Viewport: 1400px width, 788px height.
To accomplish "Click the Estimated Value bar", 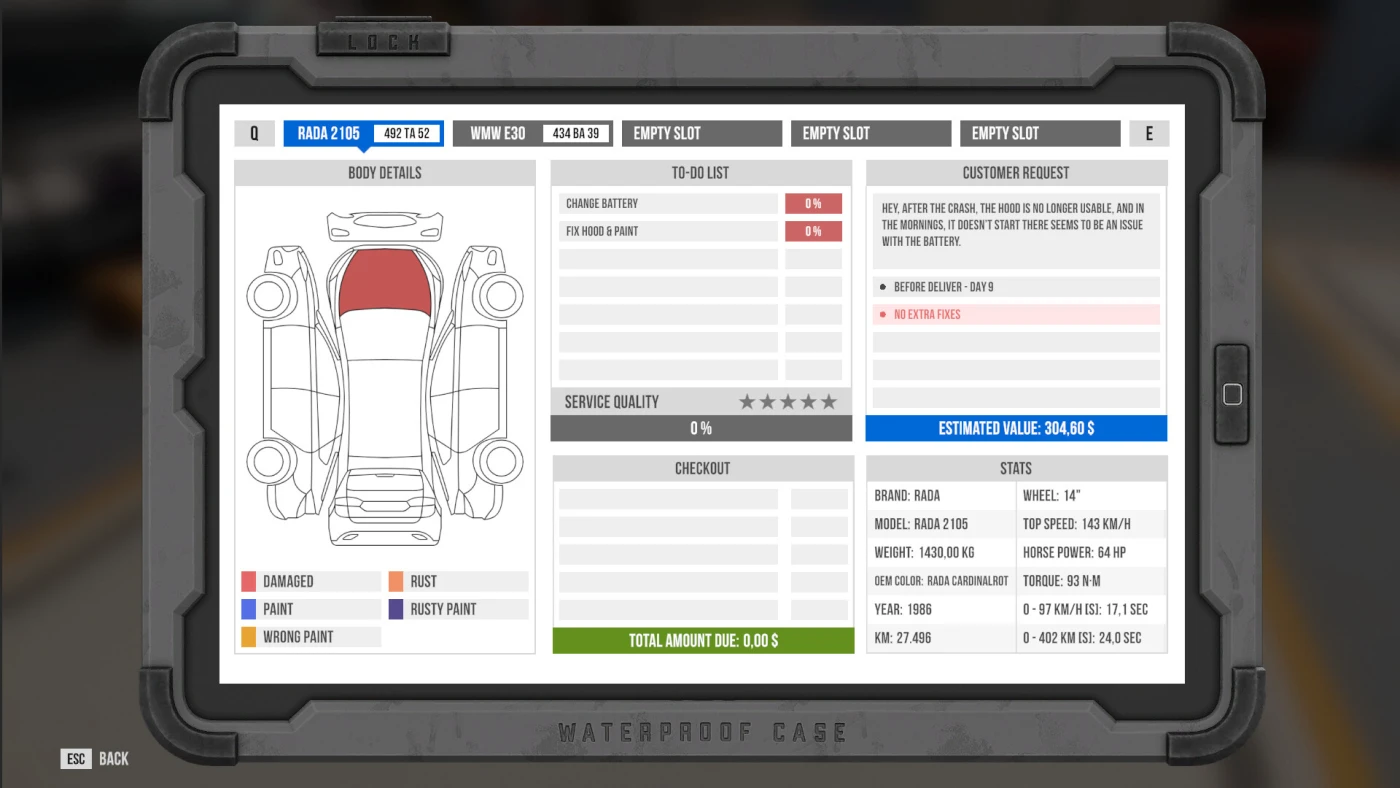I will [x=1016, y=428].
